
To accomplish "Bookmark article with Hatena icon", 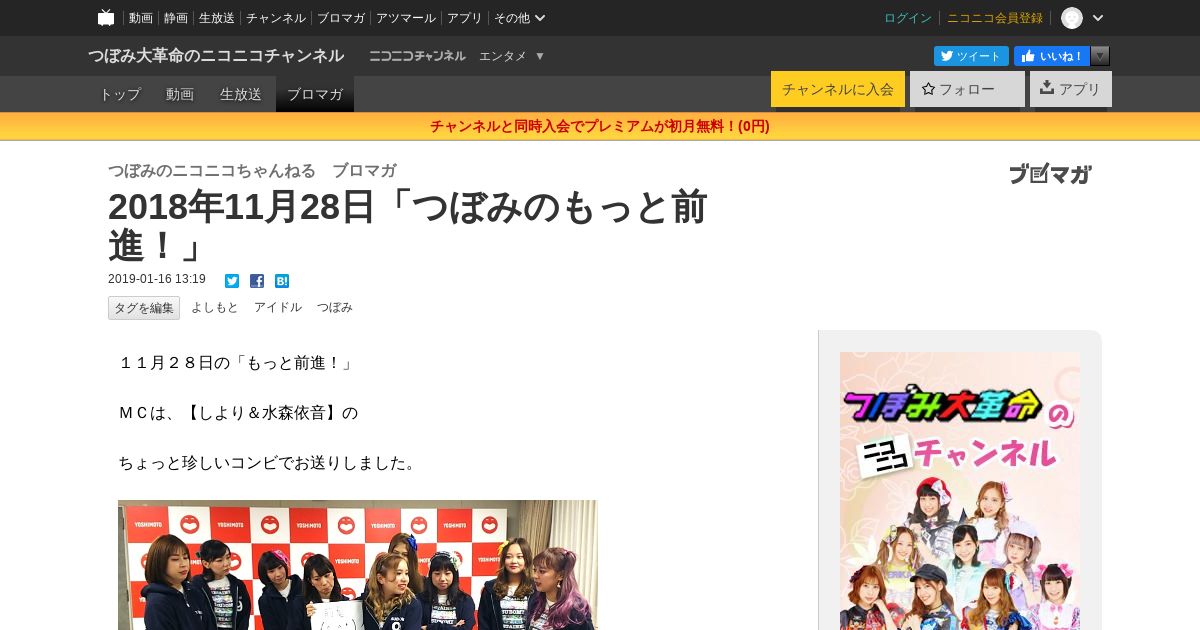I will point(282,281).
